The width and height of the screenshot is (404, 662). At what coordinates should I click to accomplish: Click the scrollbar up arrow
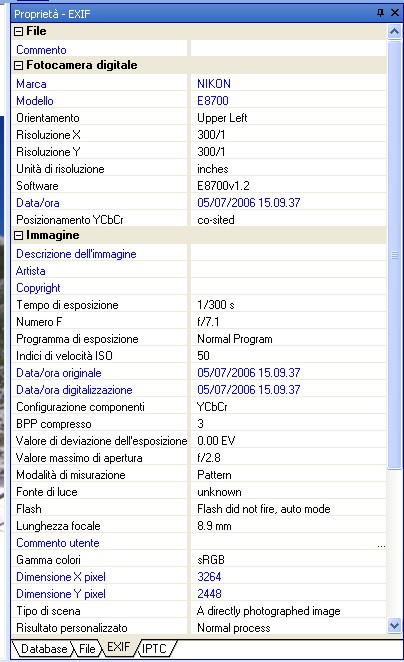(x=394, y=32)
